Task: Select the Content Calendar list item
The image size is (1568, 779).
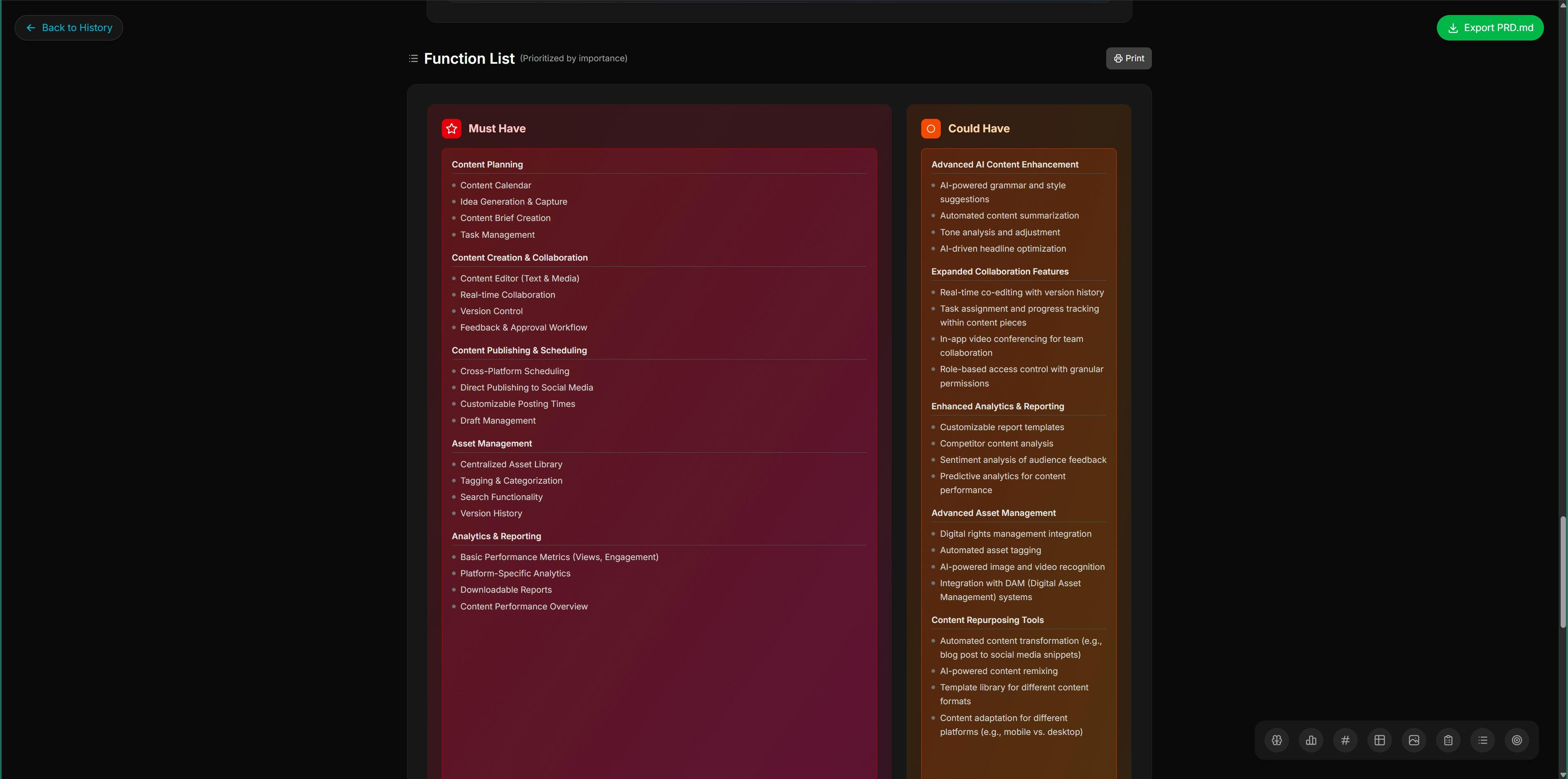Action: (x=495, y=185)
